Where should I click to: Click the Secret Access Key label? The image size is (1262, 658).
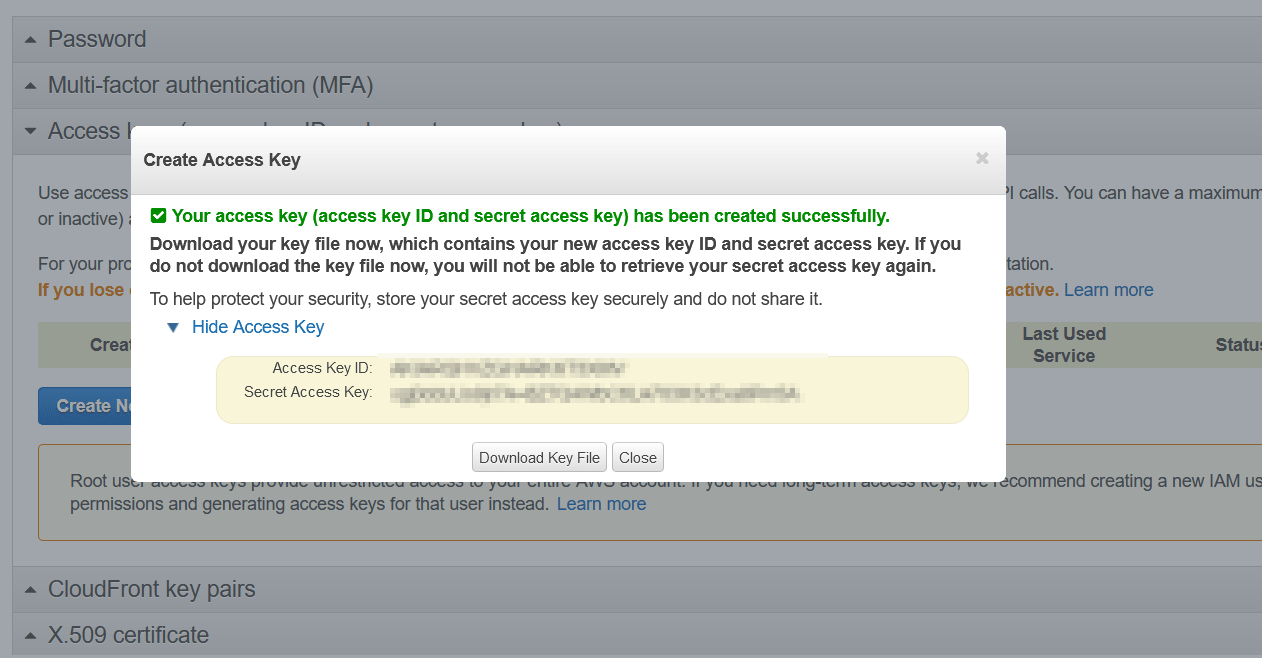coord(308,392)
